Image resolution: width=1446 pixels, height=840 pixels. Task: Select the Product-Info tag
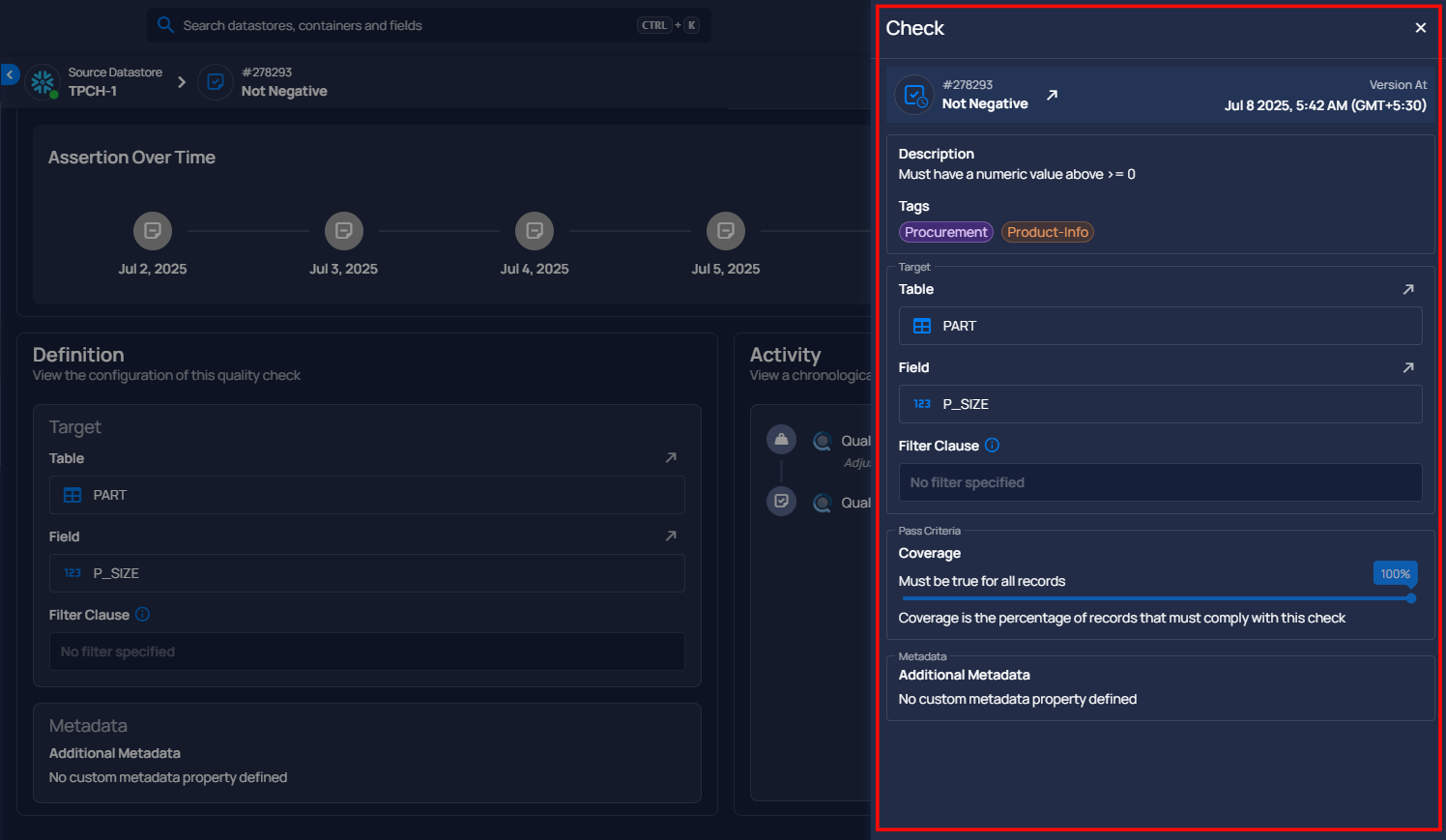(1048, 232)
